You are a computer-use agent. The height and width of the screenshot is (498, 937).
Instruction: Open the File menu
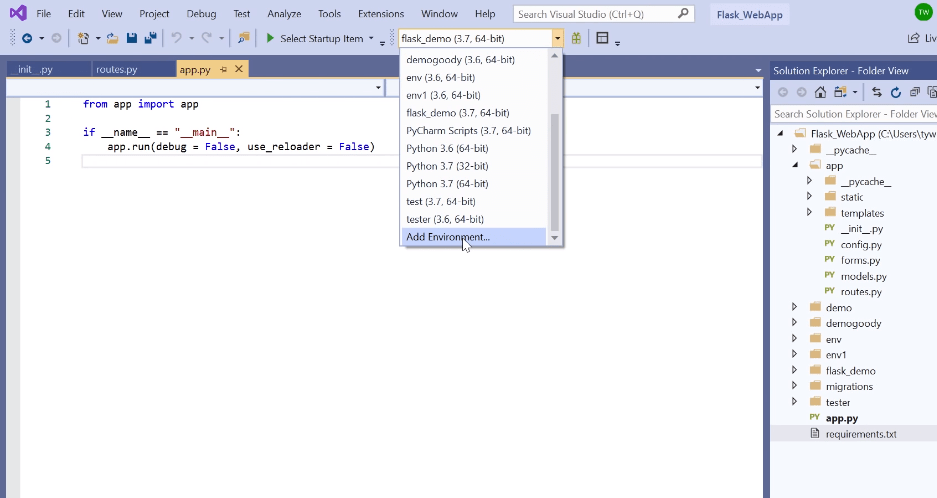click(44, 13)
